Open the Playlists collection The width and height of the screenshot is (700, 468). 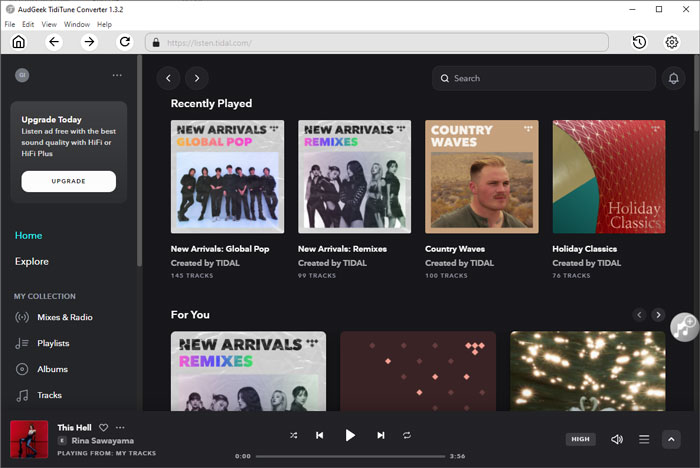tap(53, 343)
